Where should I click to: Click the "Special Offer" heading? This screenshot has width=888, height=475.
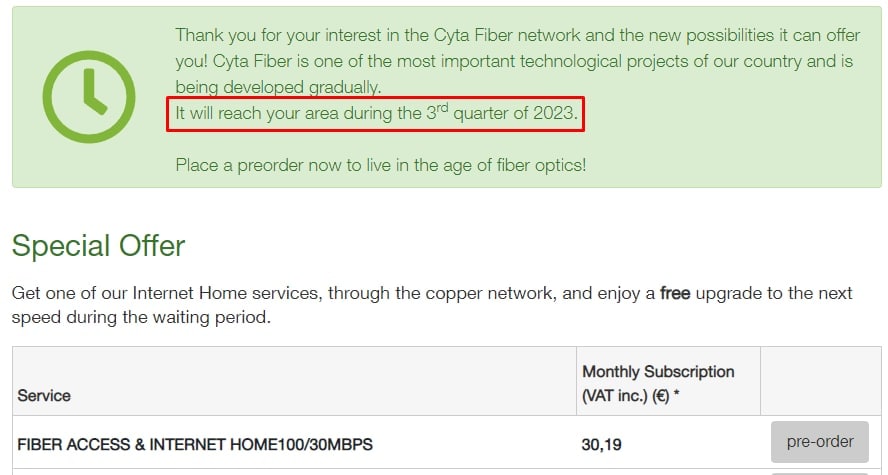(98, 246)
